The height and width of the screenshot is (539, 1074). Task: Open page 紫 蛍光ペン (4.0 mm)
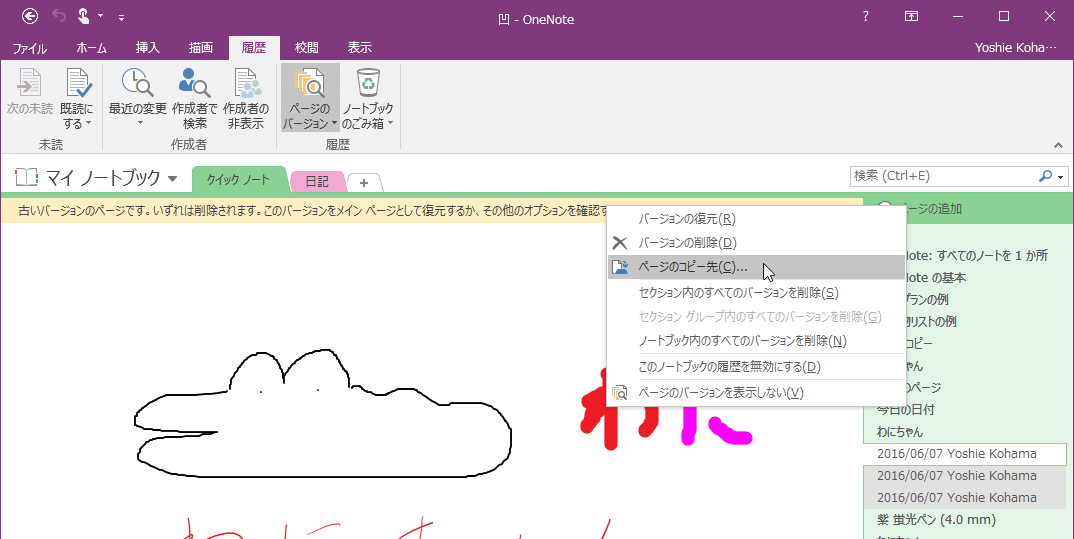(965, 519)
